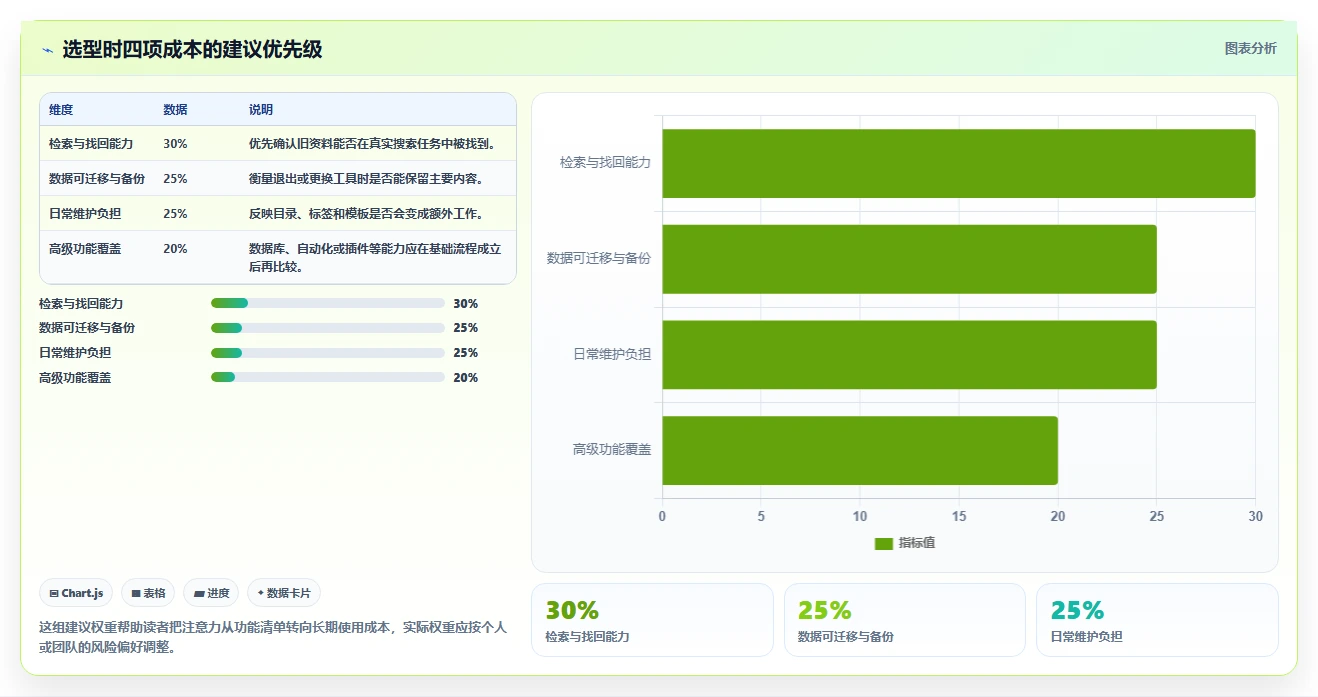This screenshot has height=697, width=1318.
Task: Click the 20% label beside progress bar
Action: click(x=465, y=378)
